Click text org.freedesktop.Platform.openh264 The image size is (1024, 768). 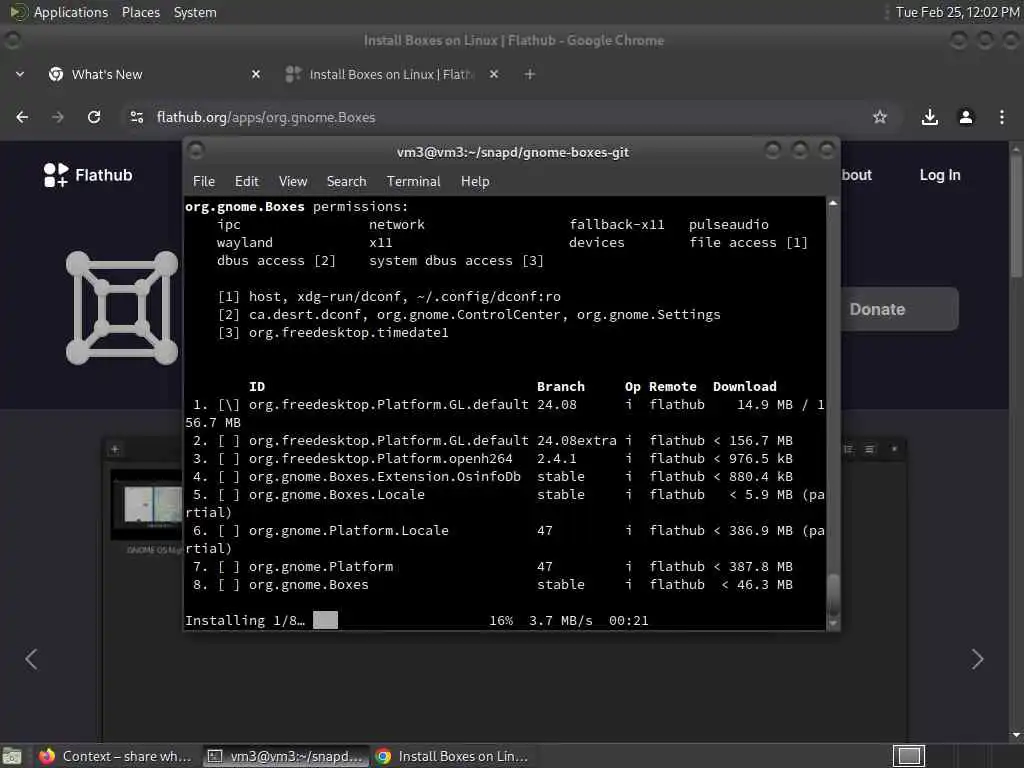pyautogui.click(x=381, y=458)
